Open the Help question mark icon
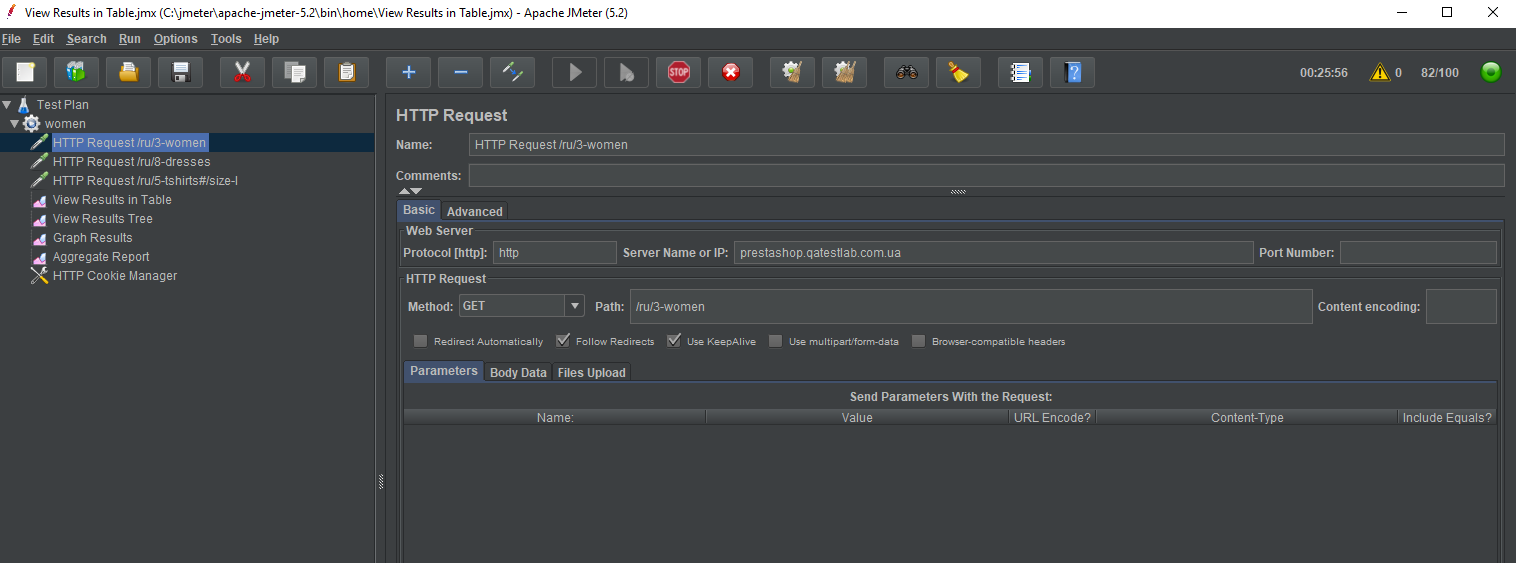The image size is (1516, 563). pos(1073,72)
